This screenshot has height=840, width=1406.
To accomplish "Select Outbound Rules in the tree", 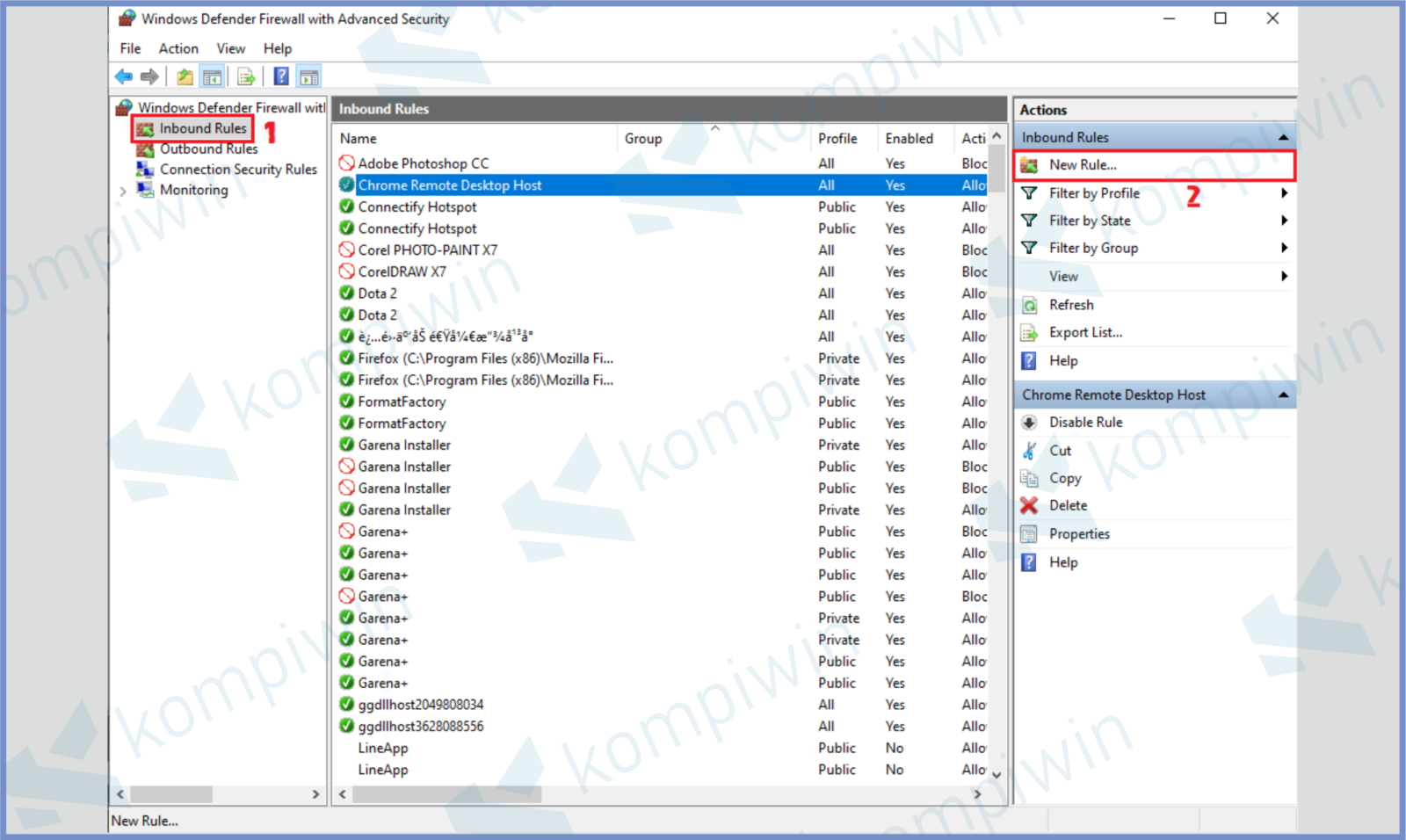I will pyautogui.click(x=208, y=149).
